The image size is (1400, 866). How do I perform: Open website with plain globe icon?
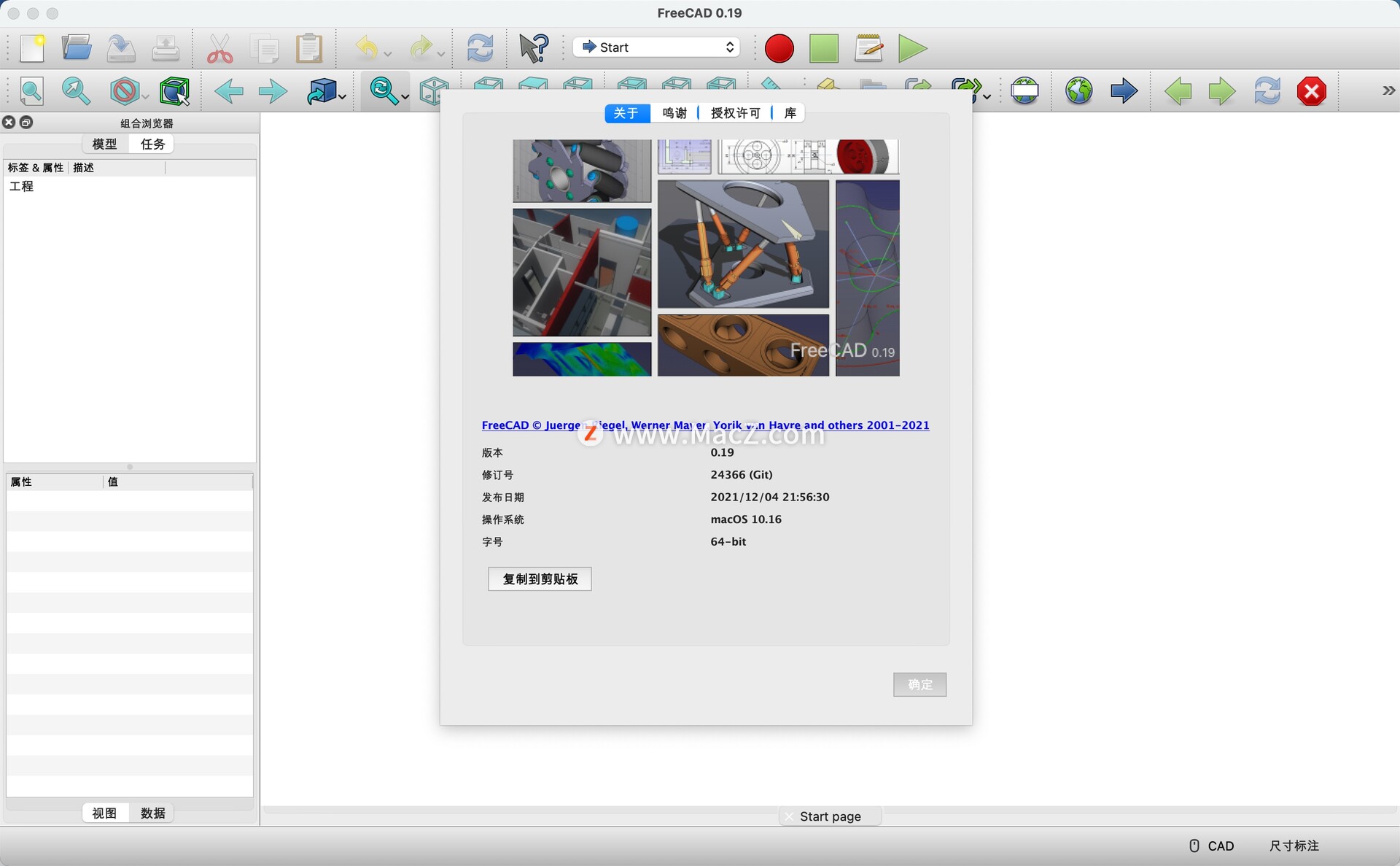pyautogui.click(x=1079, y=91)
